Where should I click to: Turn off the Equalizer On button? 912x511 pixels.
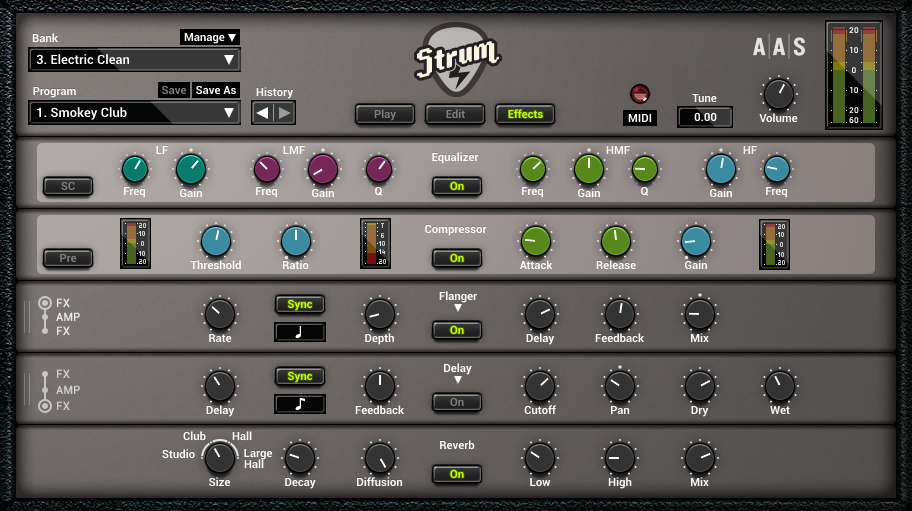[x=457, y=186]
